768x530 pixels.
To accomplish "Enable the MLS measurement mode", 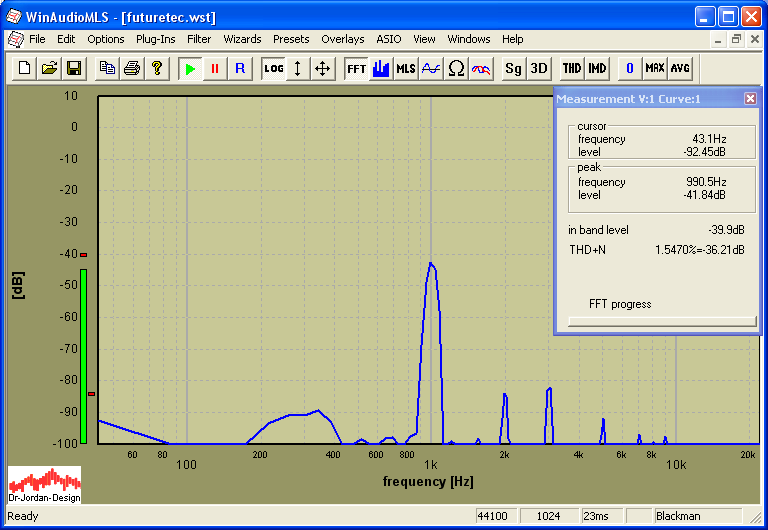I will pyautogui.click(x=405, y=68).
